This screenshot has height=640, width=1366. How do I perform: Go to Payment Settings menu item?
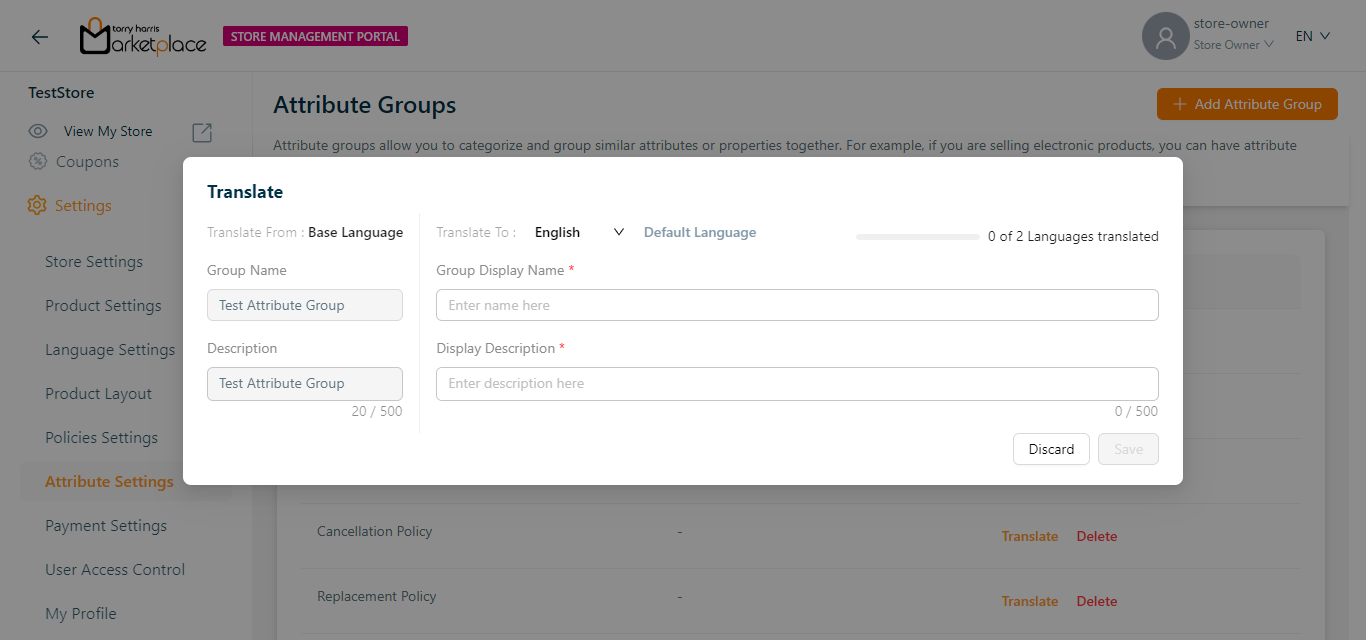click(x=106, y=526)
